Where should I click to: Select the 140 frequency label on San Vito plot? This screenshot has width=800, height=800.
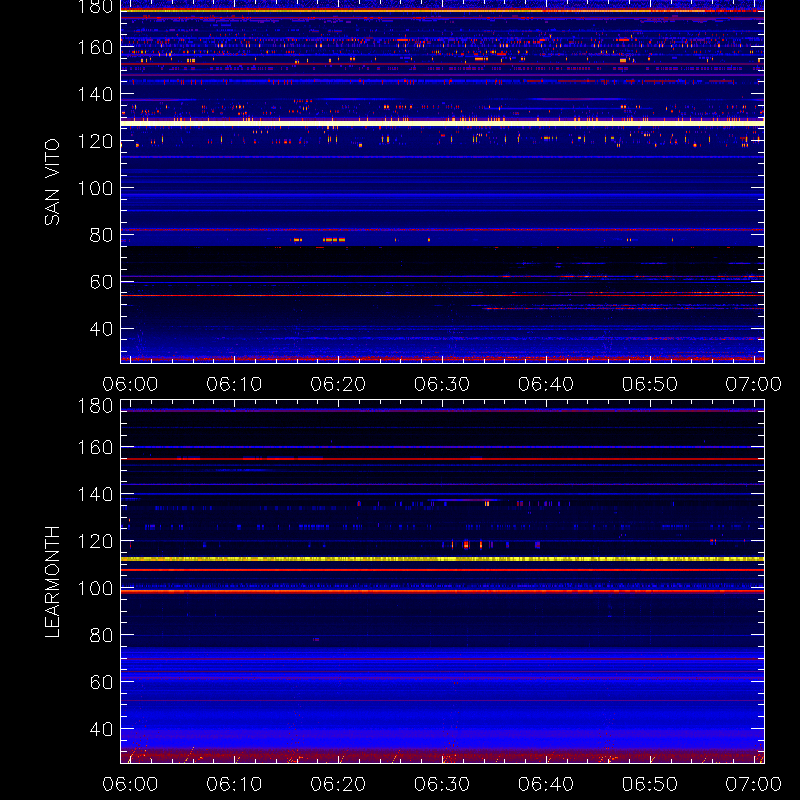95,94
